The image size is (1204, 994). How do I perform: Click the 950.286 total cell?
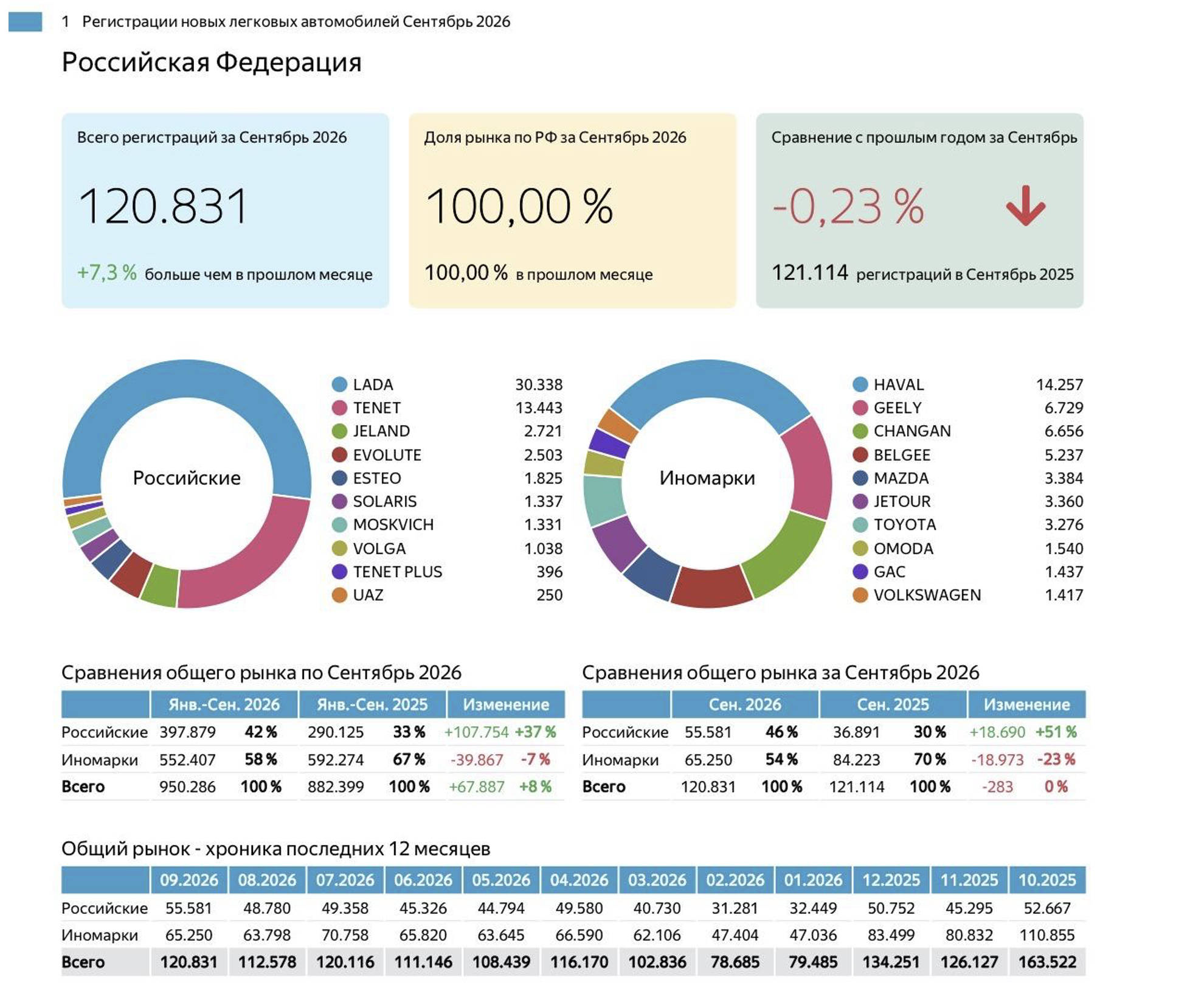187,787
